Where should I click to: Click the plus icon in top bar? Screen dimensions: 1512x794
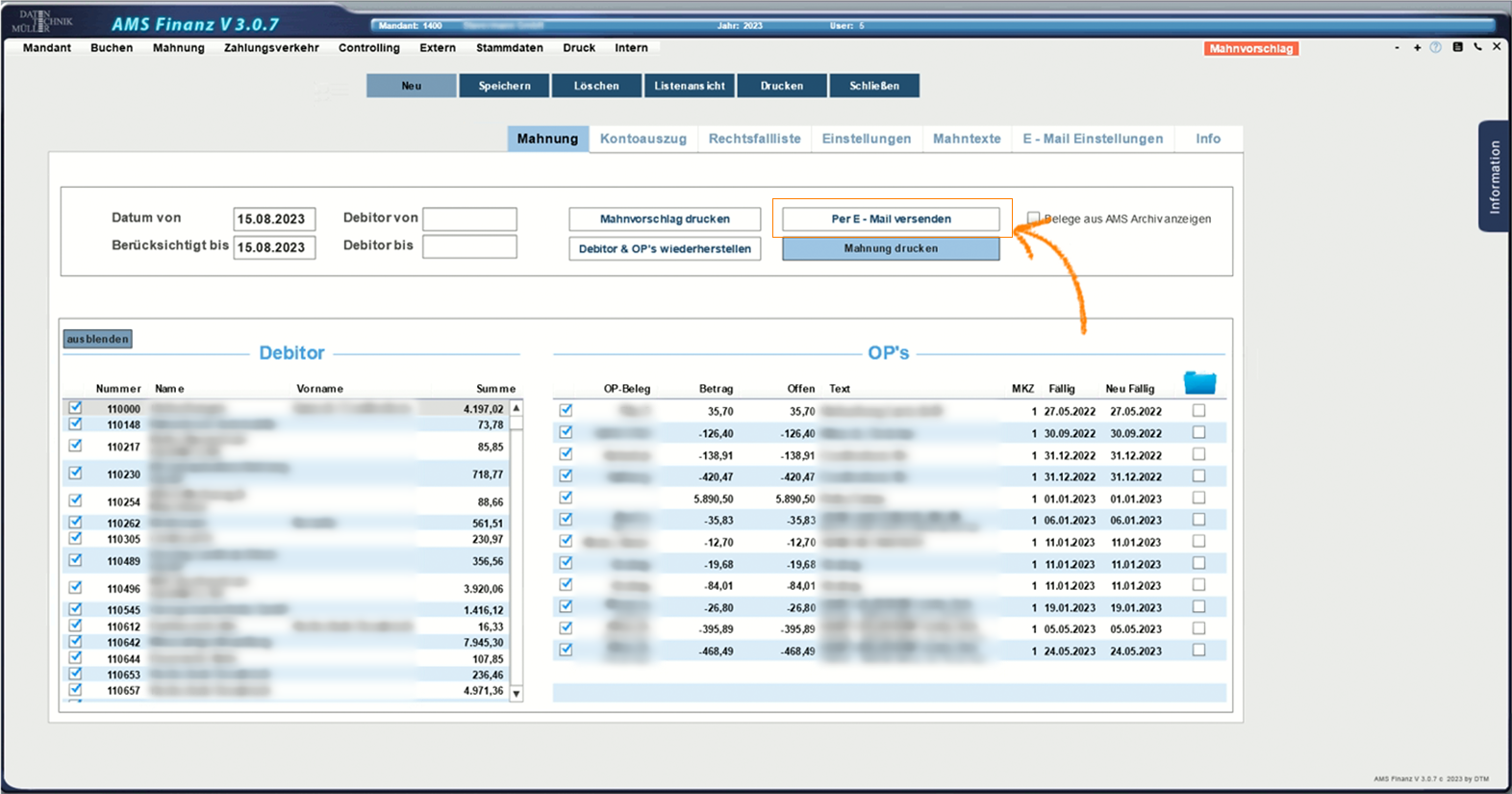[x=1417, y=47]
